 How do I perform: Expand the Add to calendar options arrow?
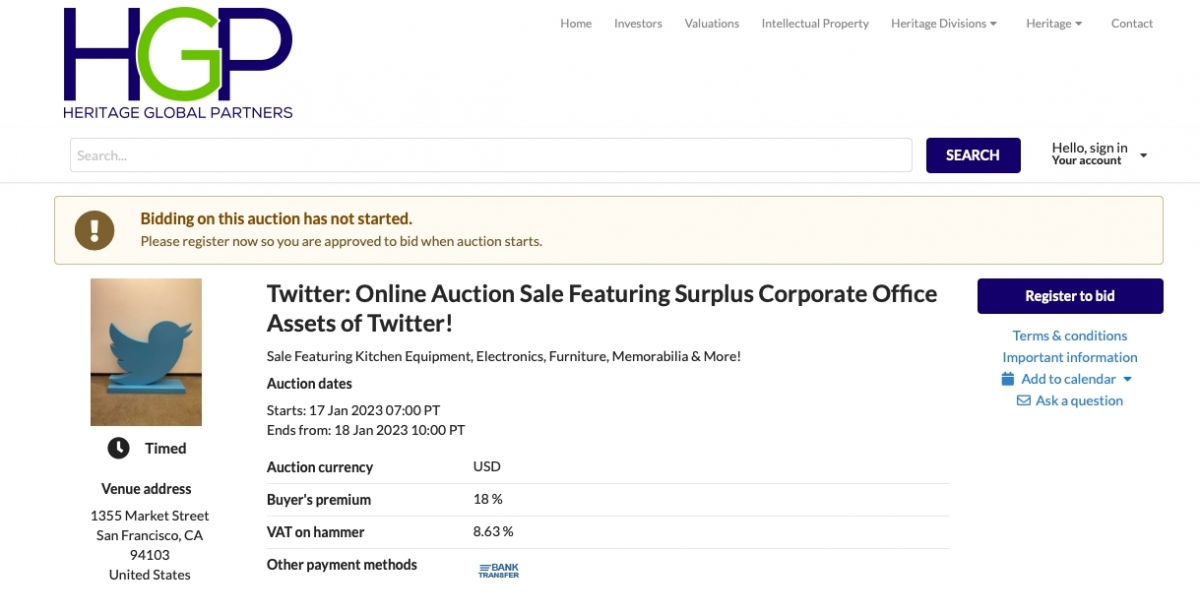[x=1127, y=379]
